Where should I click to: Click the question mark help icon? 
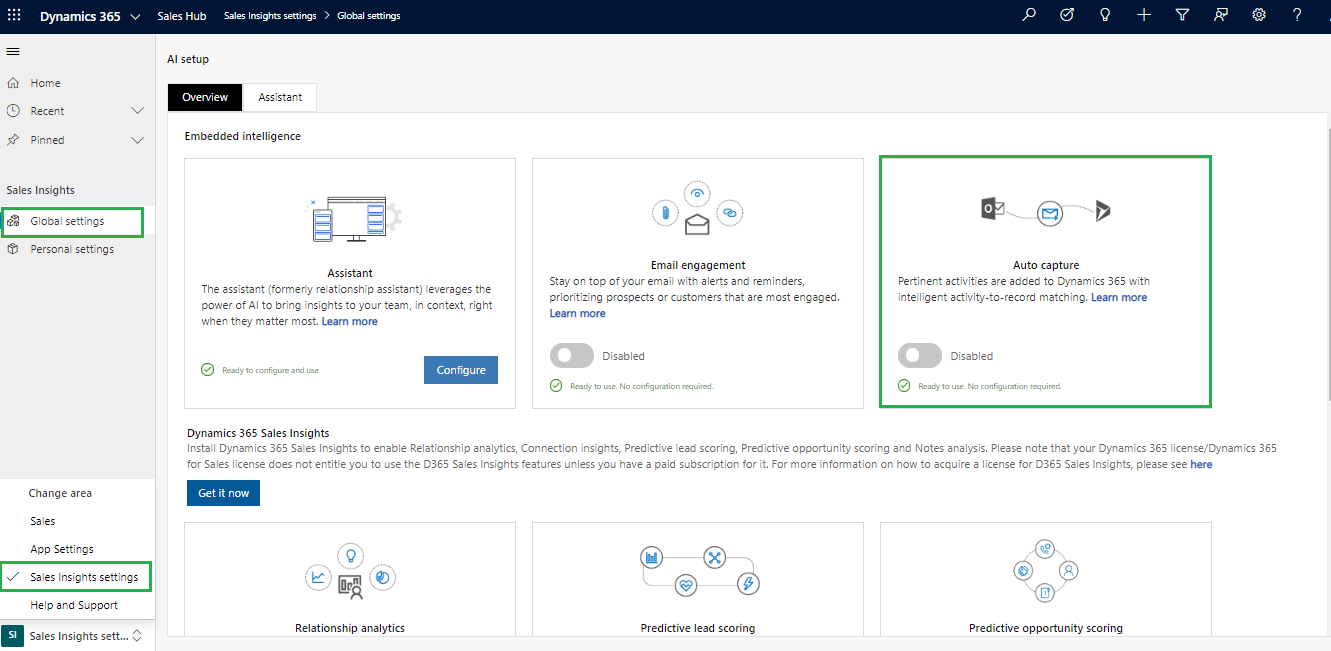[x=1297, y=15]
